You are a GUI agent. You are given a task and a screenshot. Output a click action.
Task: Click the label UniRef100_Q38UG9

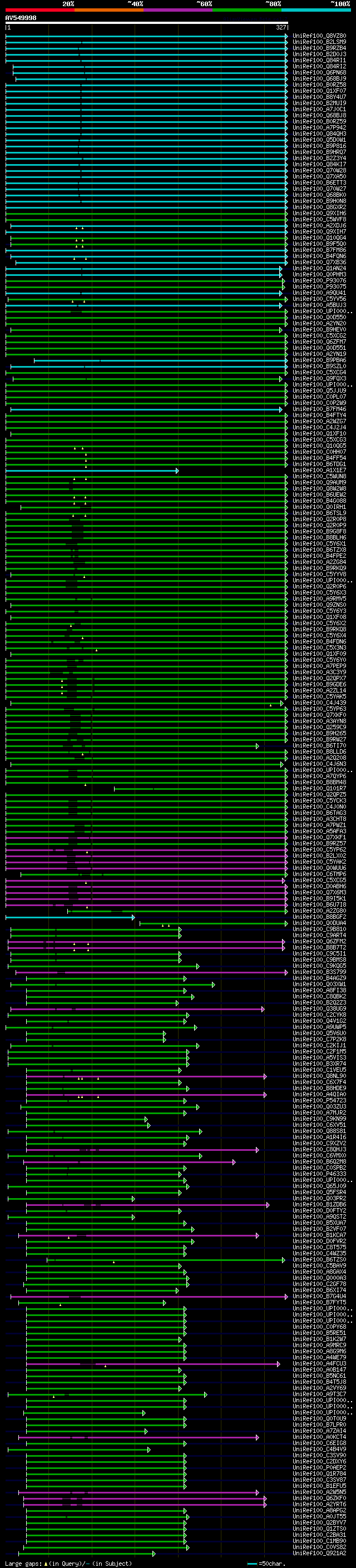pyautogui.click(x=319, y=1008)
